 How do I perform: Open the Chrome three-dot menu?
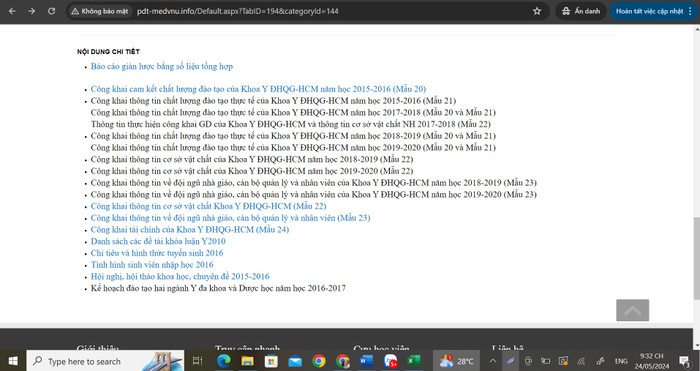[691, 11]
